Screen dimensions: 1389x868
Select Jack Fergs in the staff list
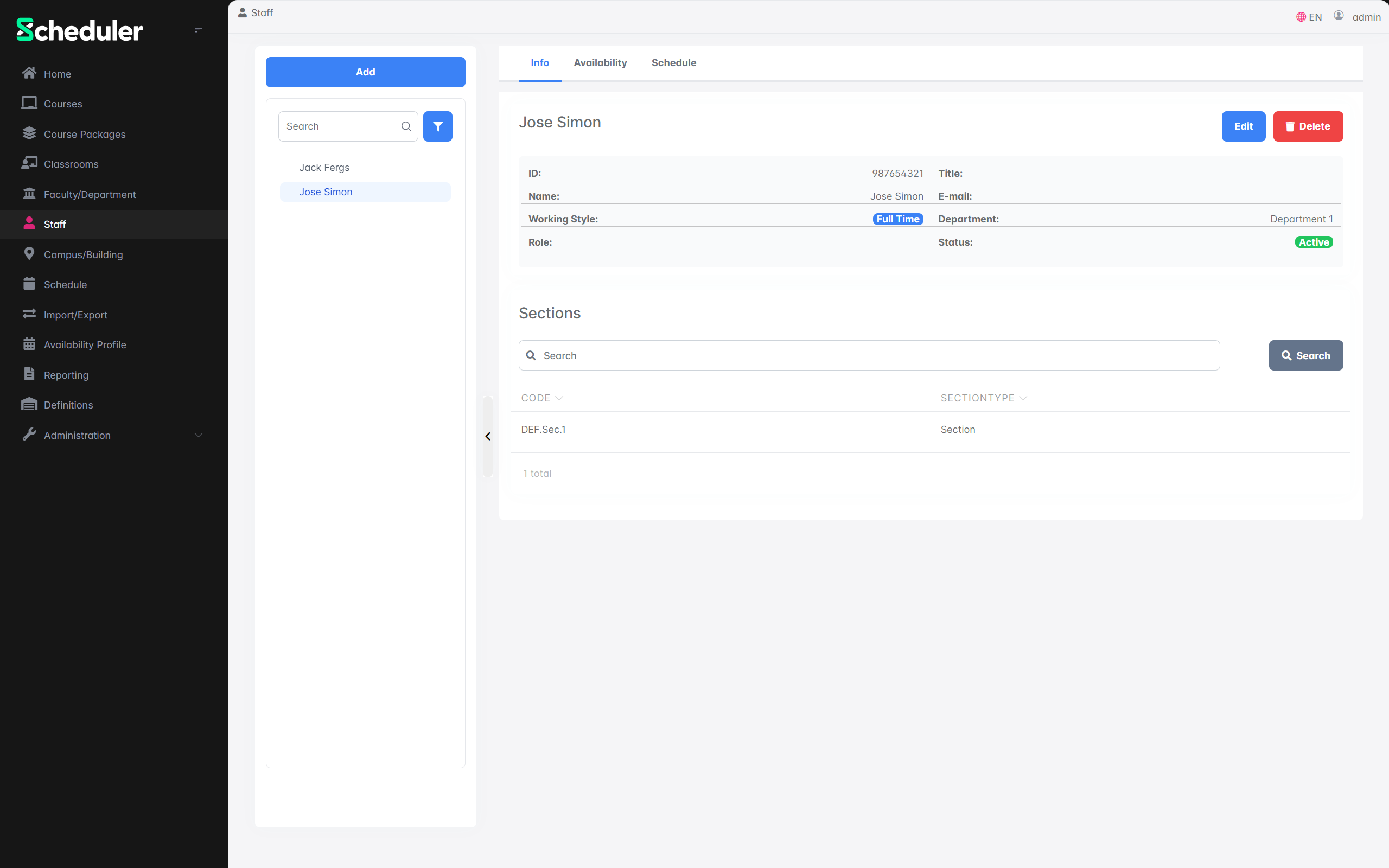[324, 168]
